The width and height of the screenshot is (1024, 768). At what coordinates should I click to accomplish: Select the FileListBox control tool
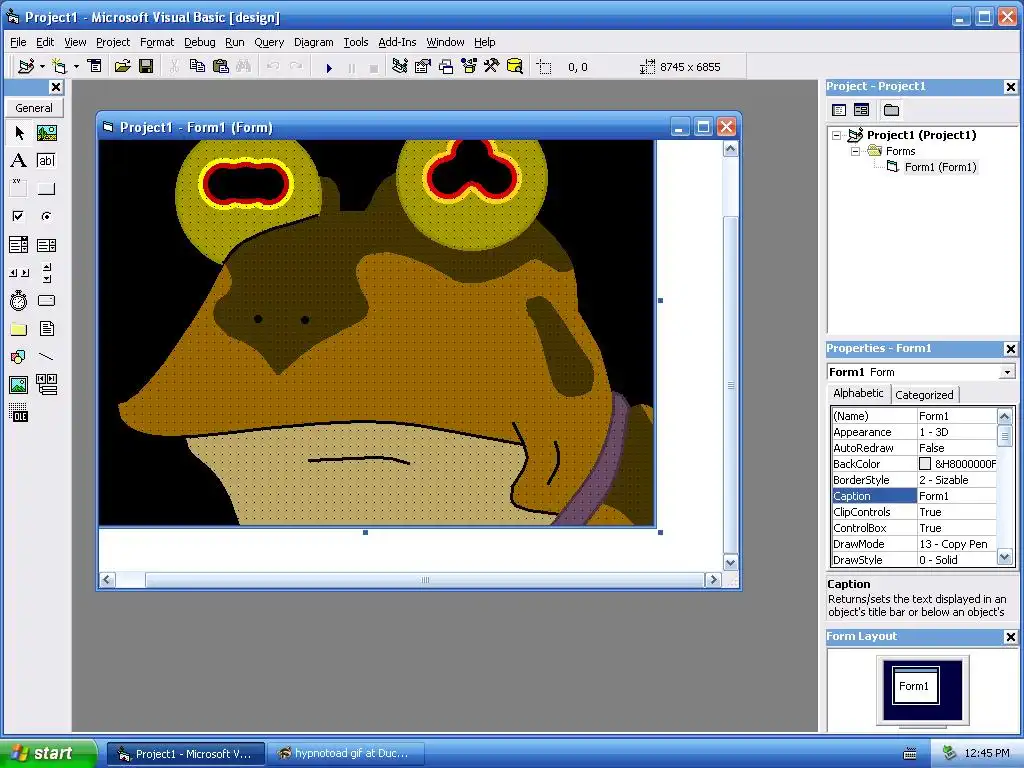(46, 329)
